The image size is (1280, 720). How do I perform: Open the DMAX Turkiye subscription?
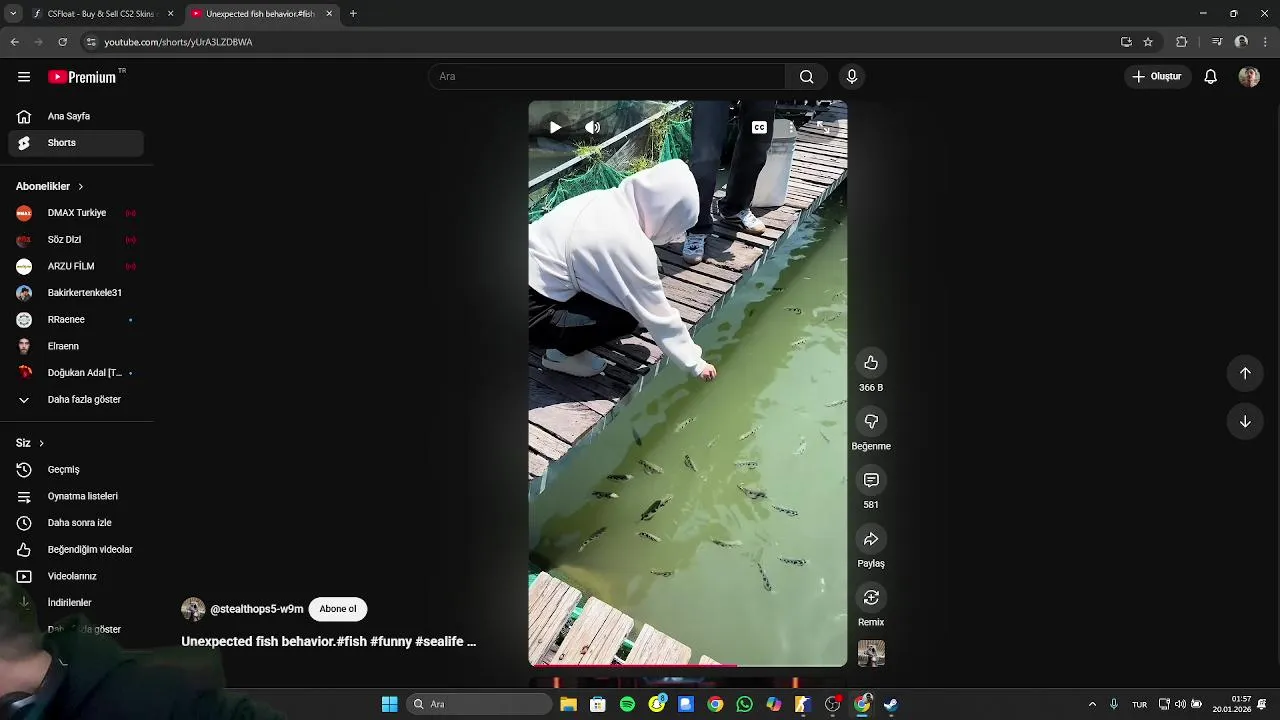tap(76, 213)
